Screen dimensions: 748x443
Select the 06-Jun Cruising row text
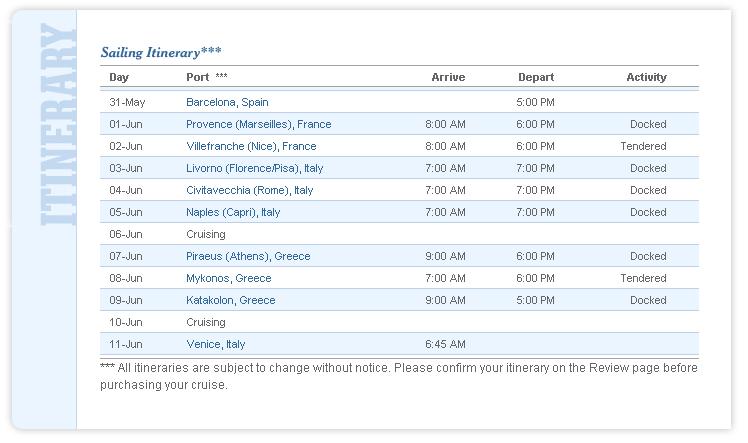[x=206, y=234]
